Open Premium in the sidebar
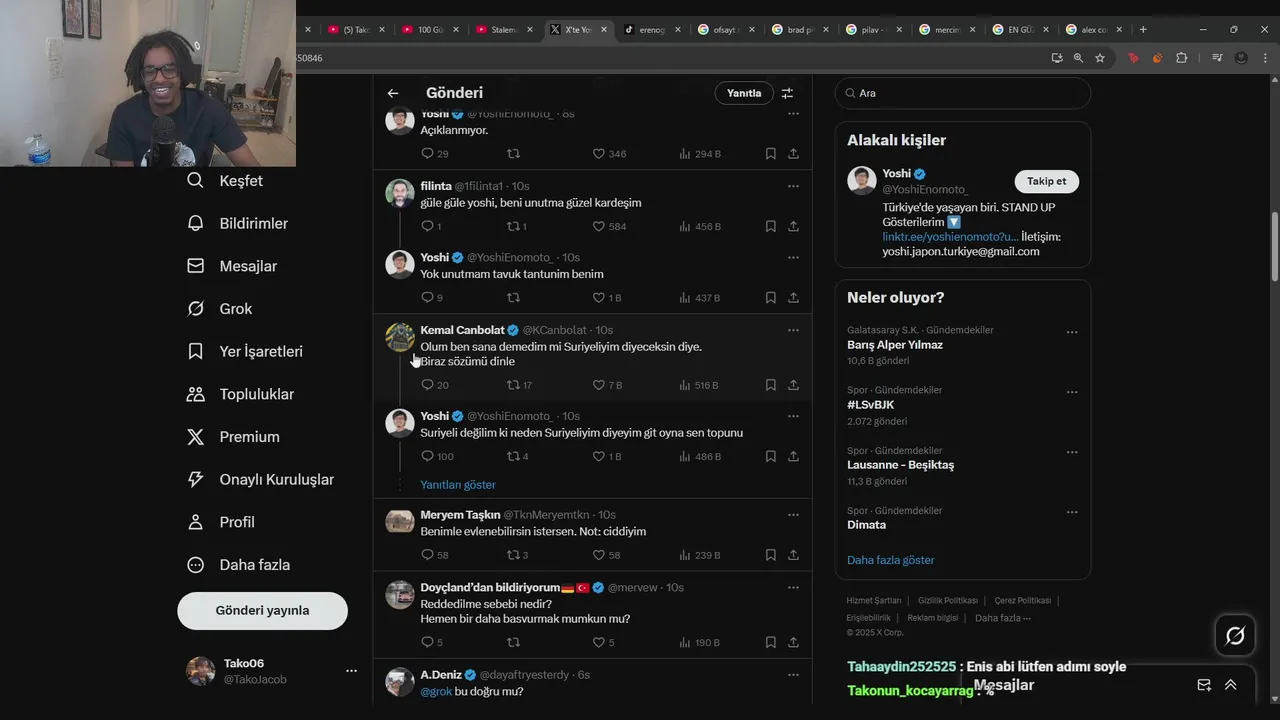 coord(233,437)
